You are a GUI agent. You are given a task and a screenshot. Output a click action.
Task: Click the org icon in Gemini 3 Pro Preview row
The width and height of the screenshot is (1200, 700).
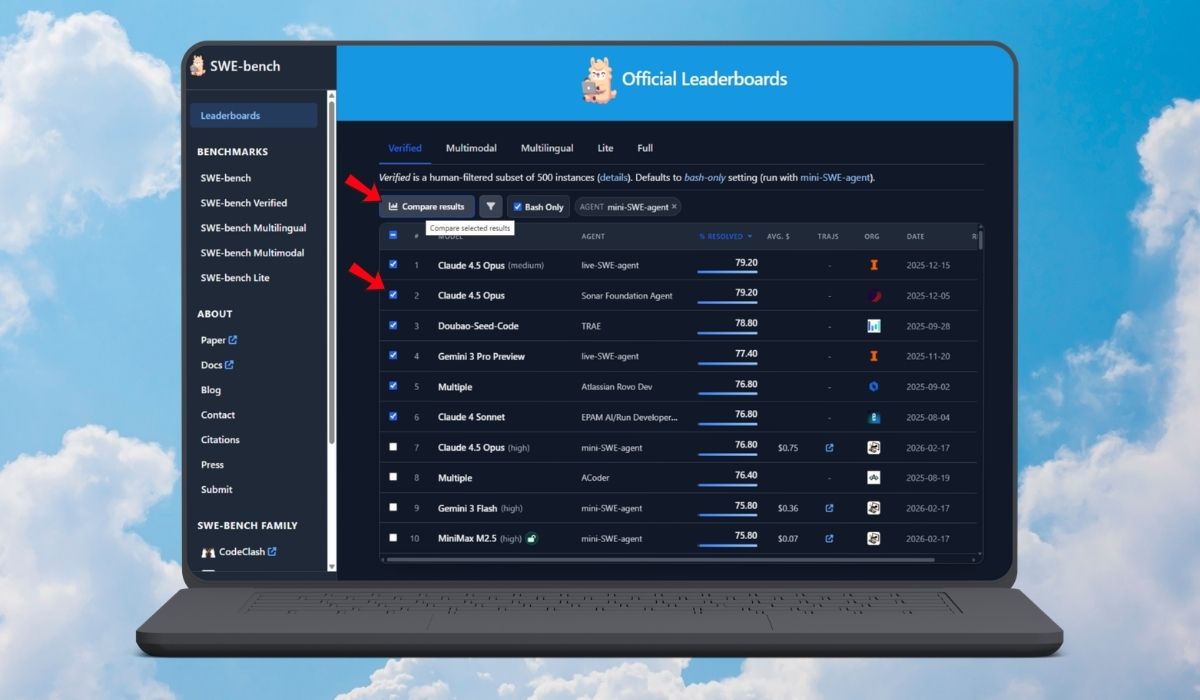coord(873,356)
